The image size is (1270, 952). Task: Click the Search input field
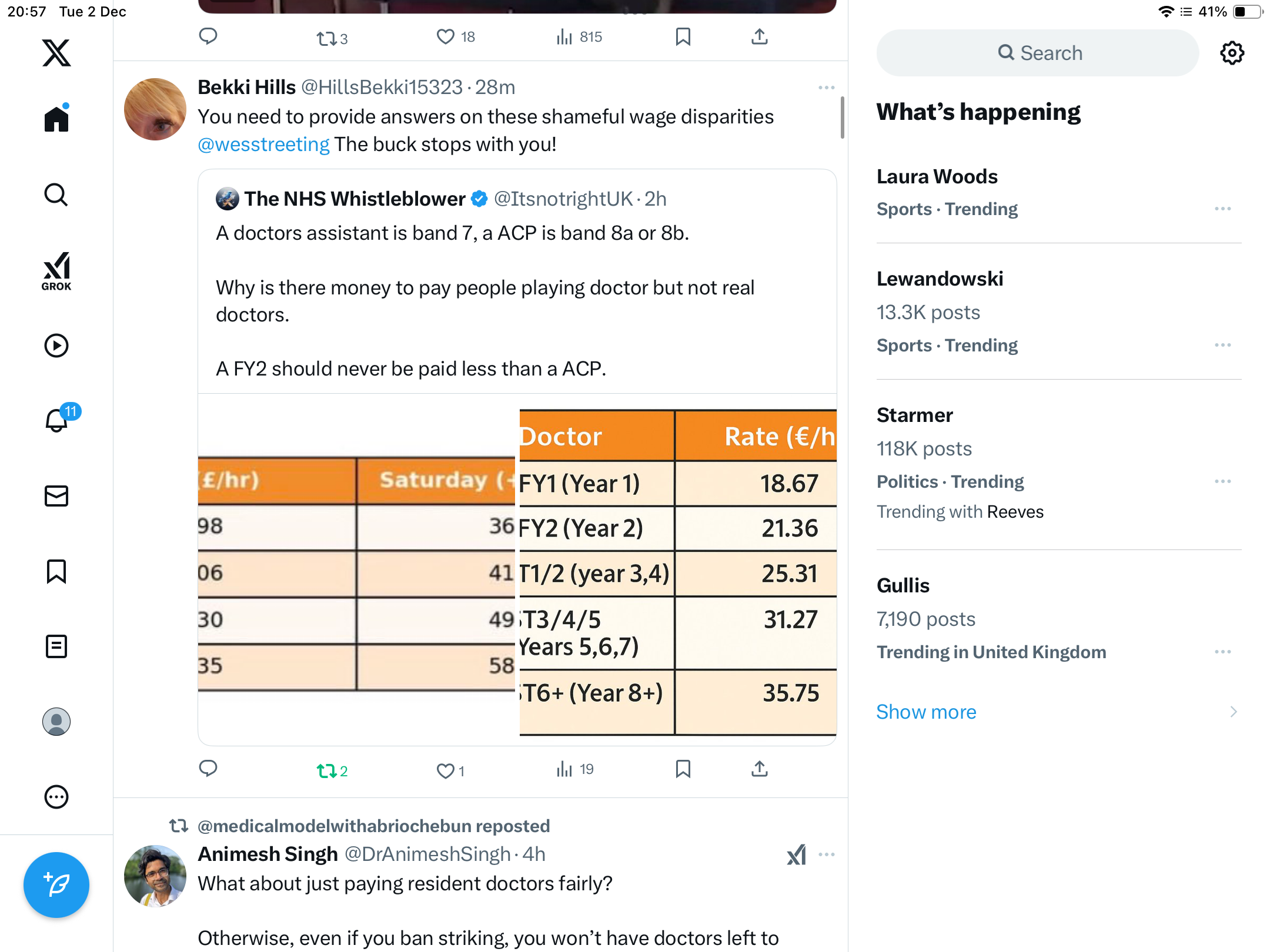1038,53
